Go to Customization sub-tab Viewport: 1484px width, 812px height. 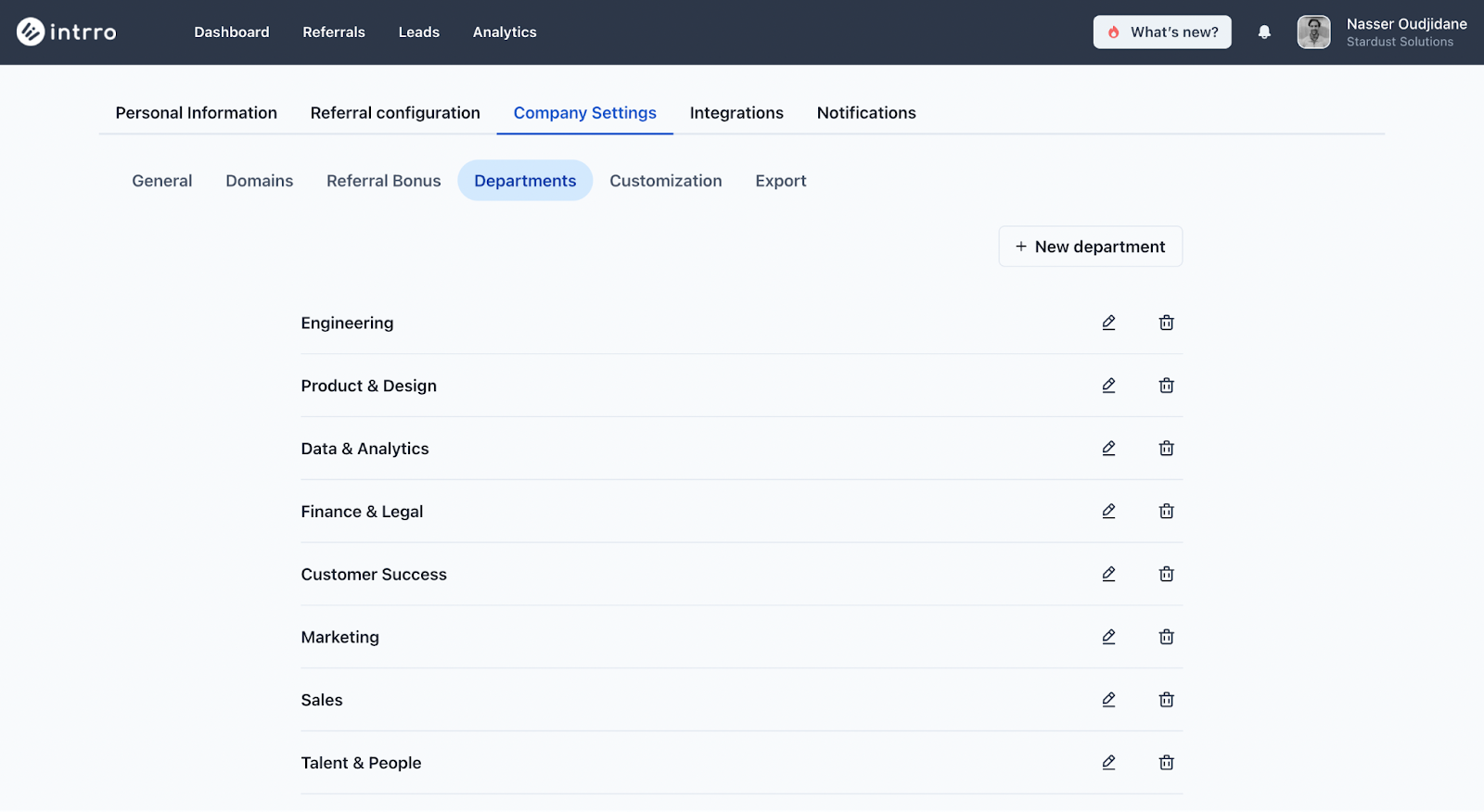coord(665,181)
